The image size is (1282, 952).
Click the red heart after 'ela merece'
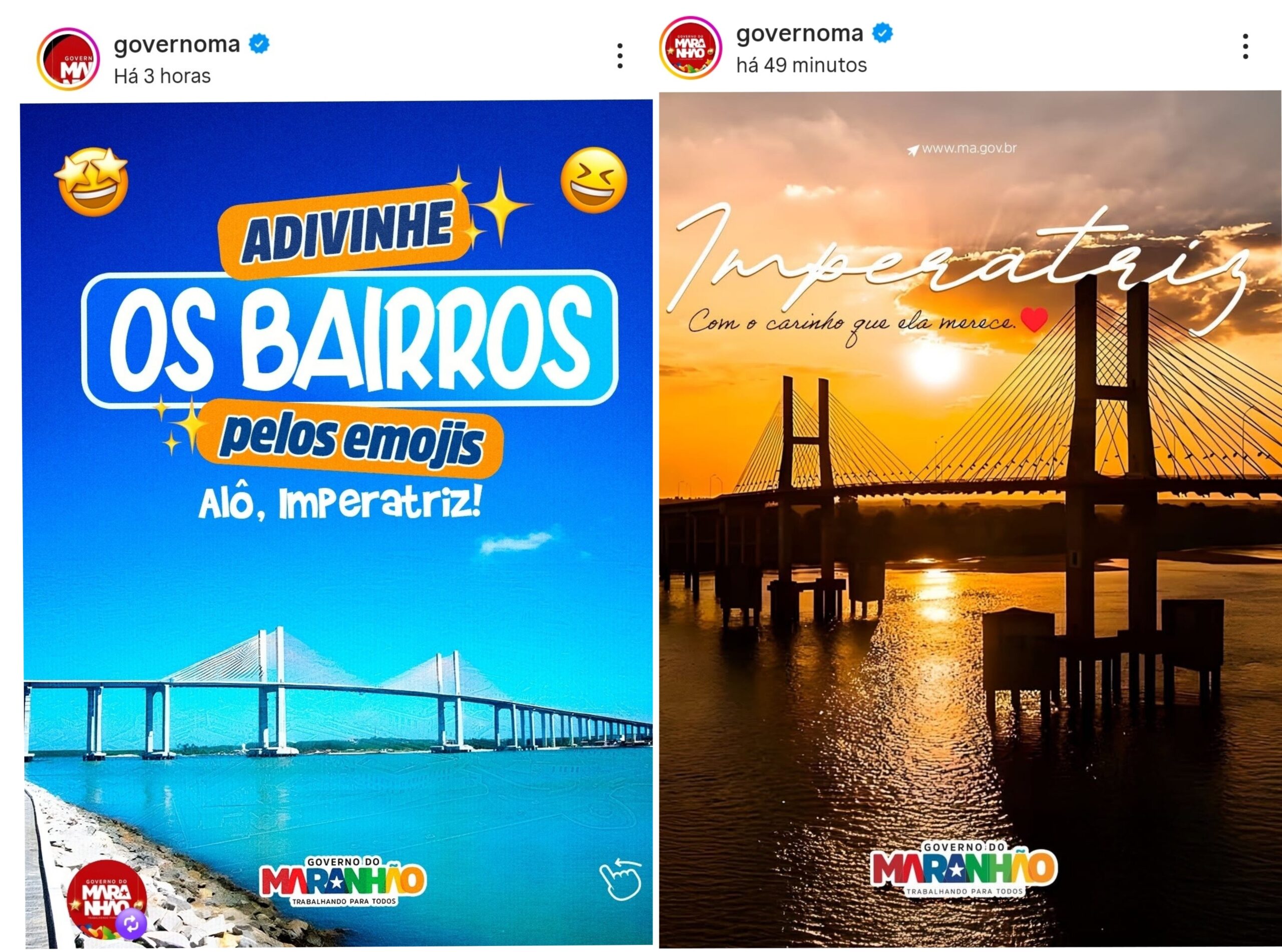tap(1034, 320)
